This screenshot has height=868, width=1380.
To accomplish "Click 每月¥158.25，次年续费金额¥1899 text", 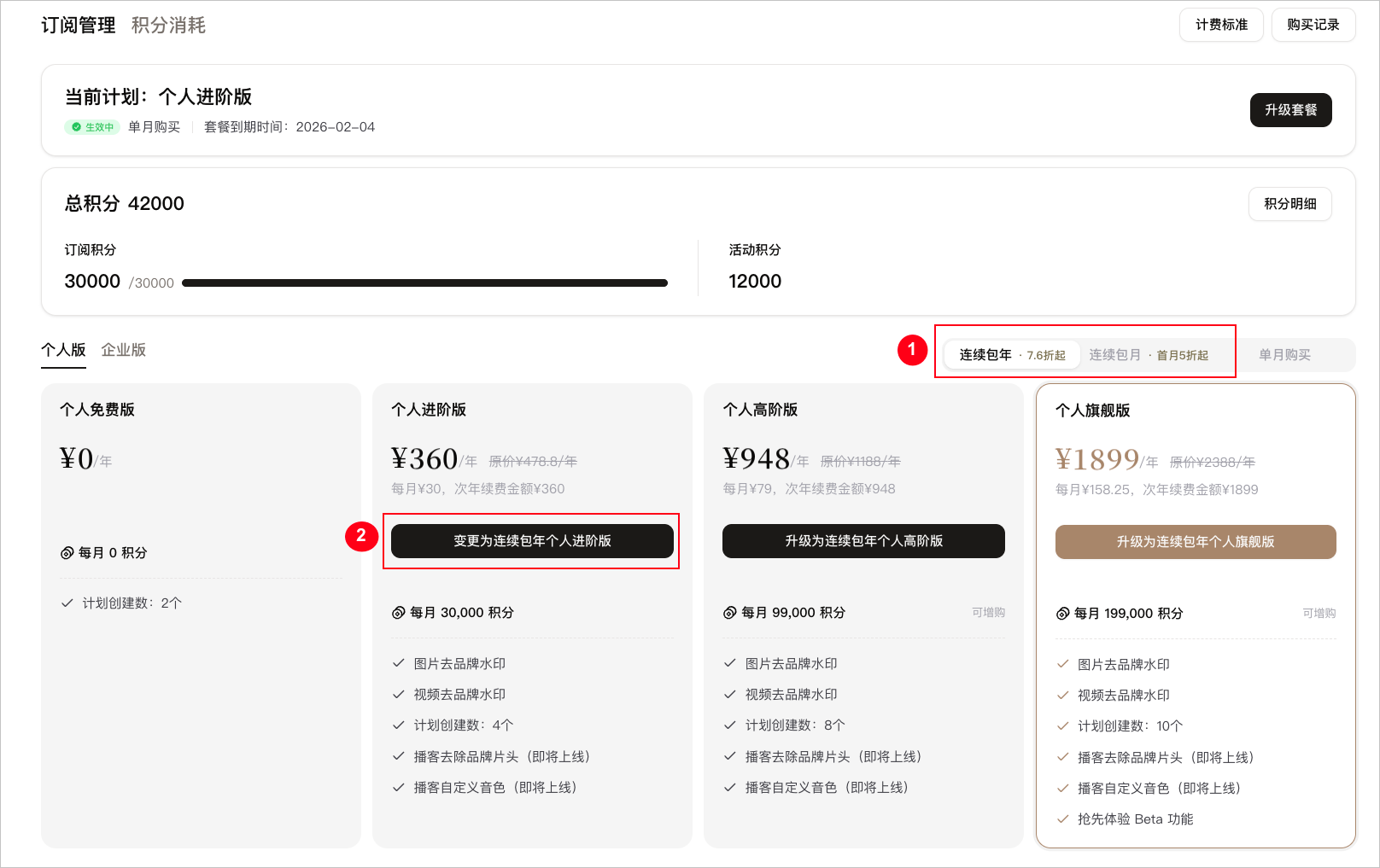I will tap(1157, 490).
